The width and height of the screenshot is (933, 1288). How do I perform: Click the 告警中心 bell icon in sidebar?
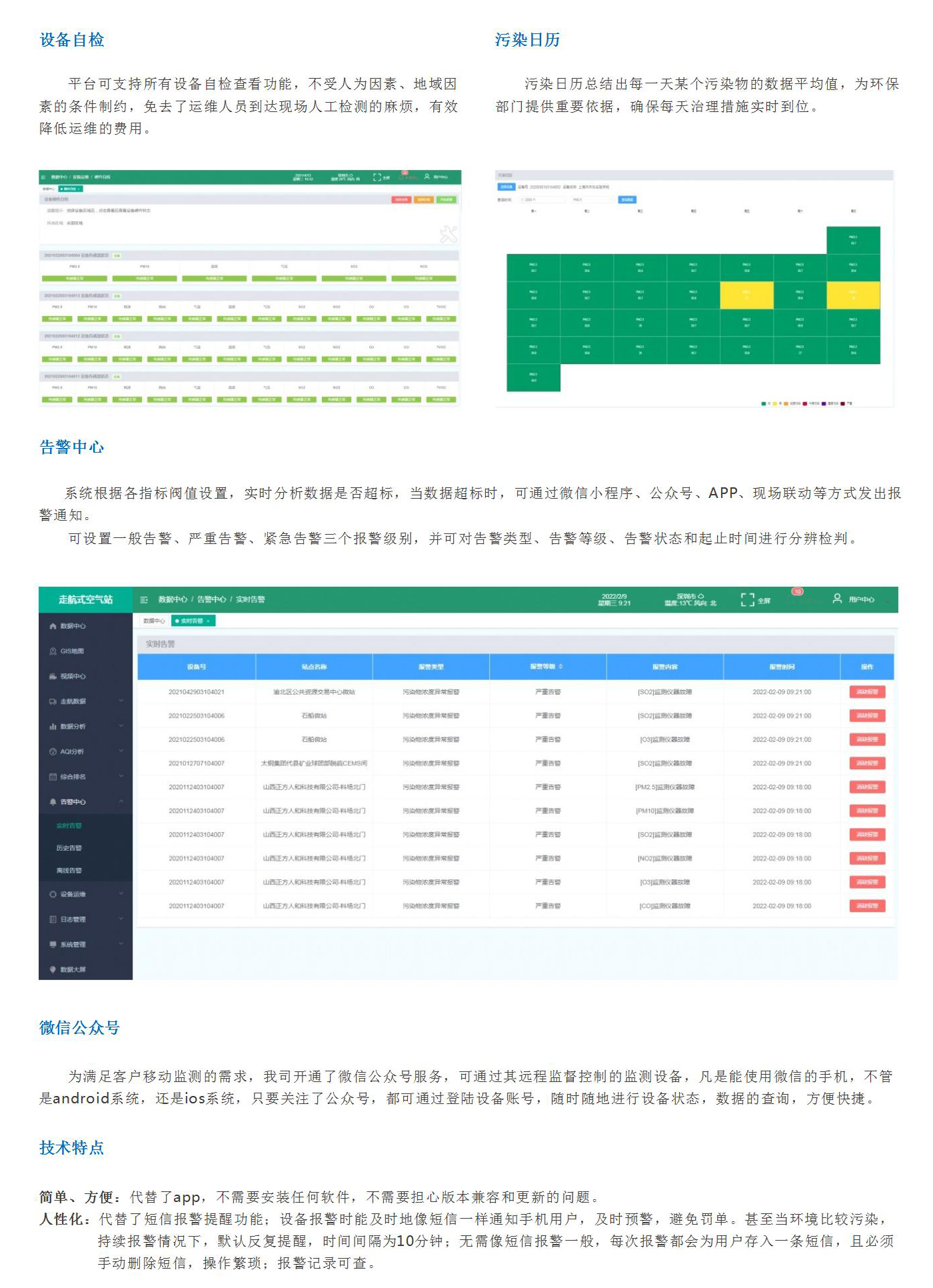[x=53, y=802]
